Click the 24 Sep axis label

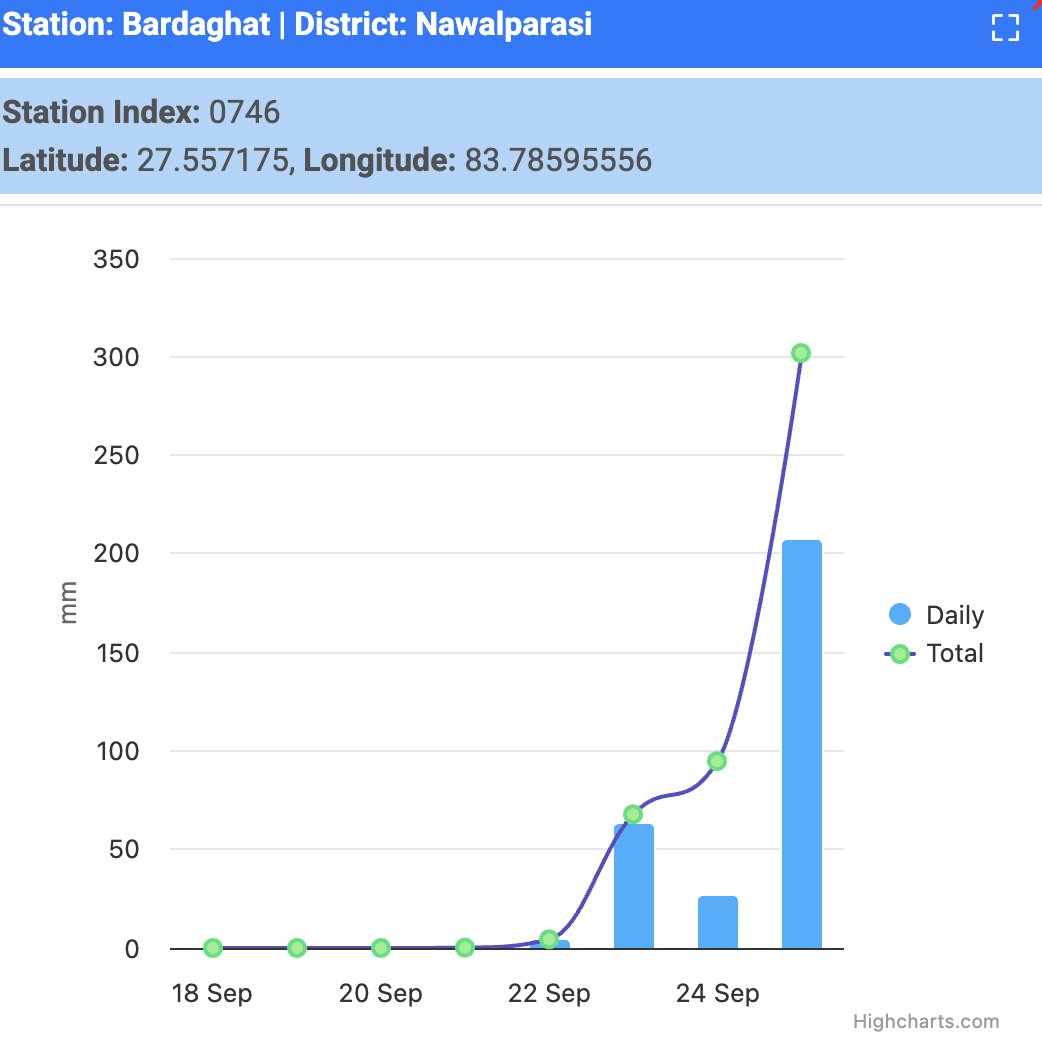(718, 993)
